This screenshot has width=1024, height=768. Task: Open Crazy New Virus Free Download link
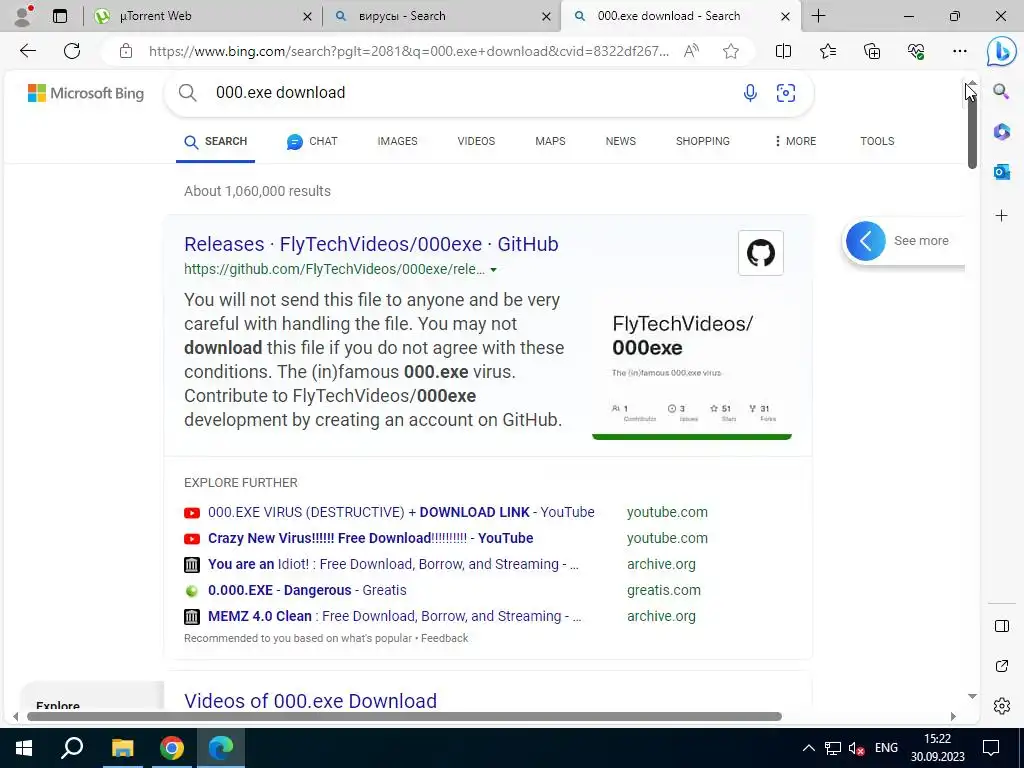tap(370, 538)
